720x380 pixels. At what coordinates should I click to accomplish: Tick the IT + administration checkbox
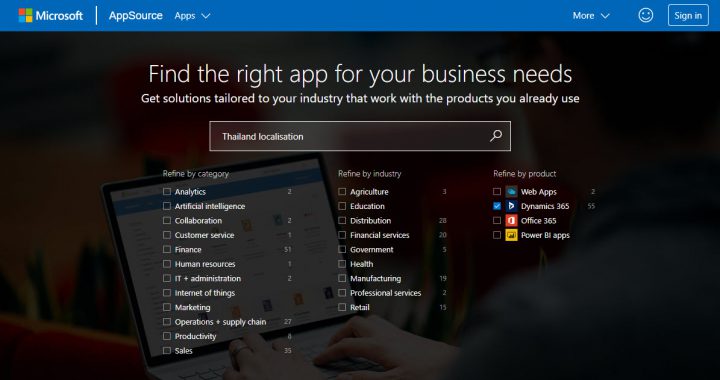tap(167, 278)
